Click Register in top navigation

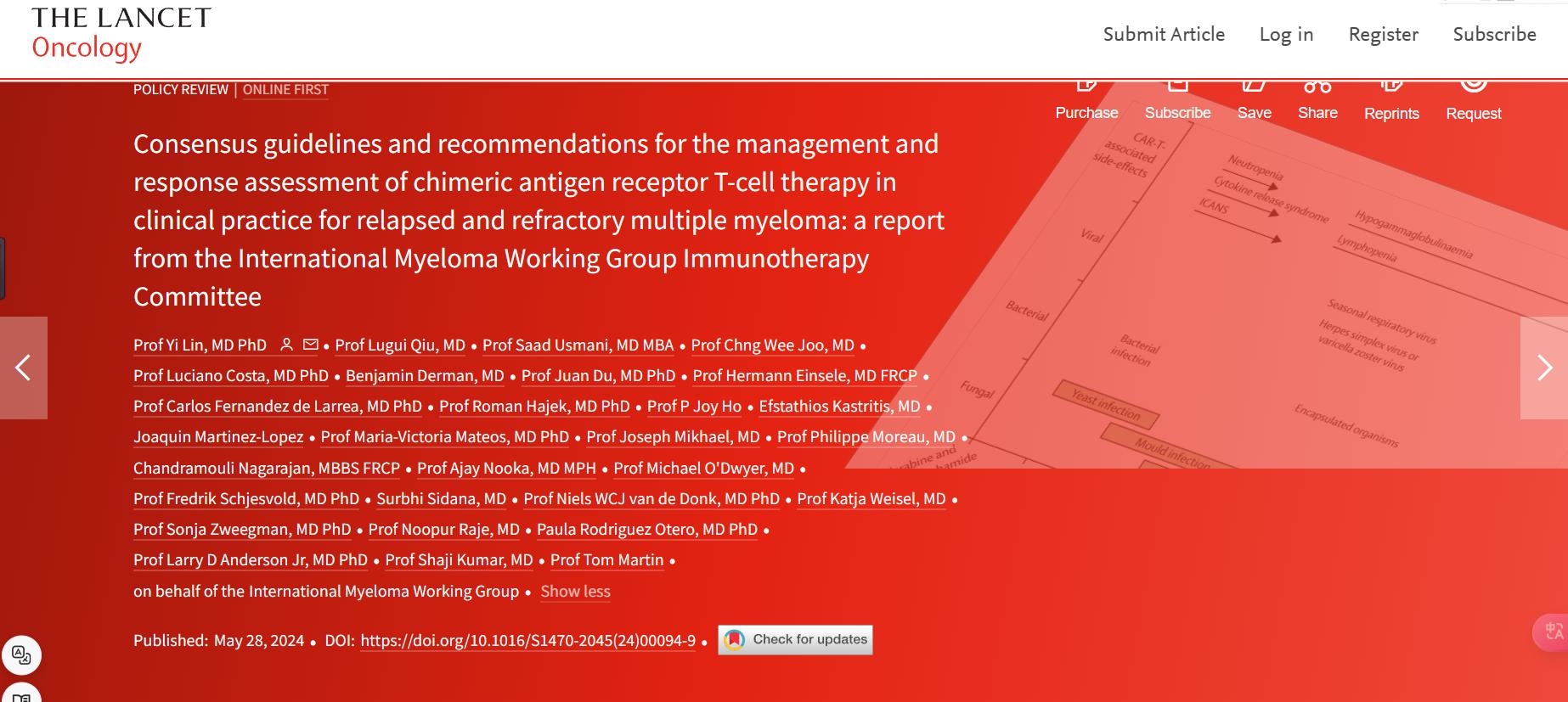(x=1383, y=35)
